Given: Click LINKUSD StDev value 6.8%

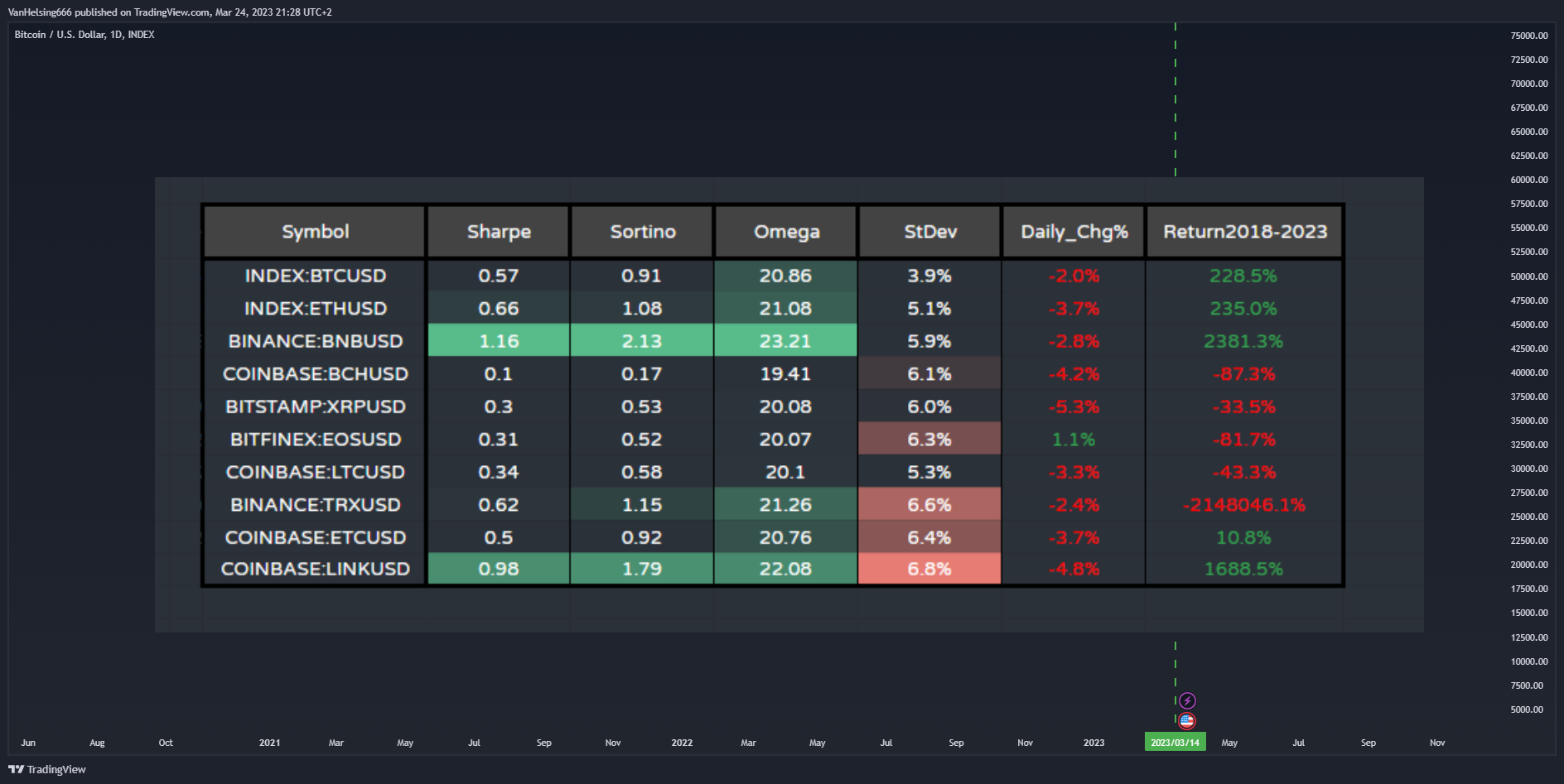Looking at the screenshot, I should click(x=929, y=569).
